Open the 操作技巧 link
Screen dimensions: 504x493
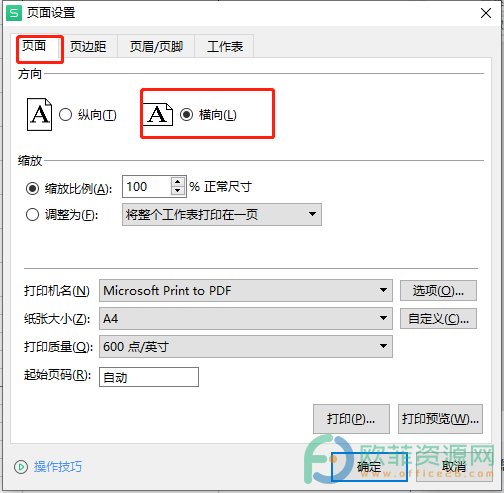(58, 467)
